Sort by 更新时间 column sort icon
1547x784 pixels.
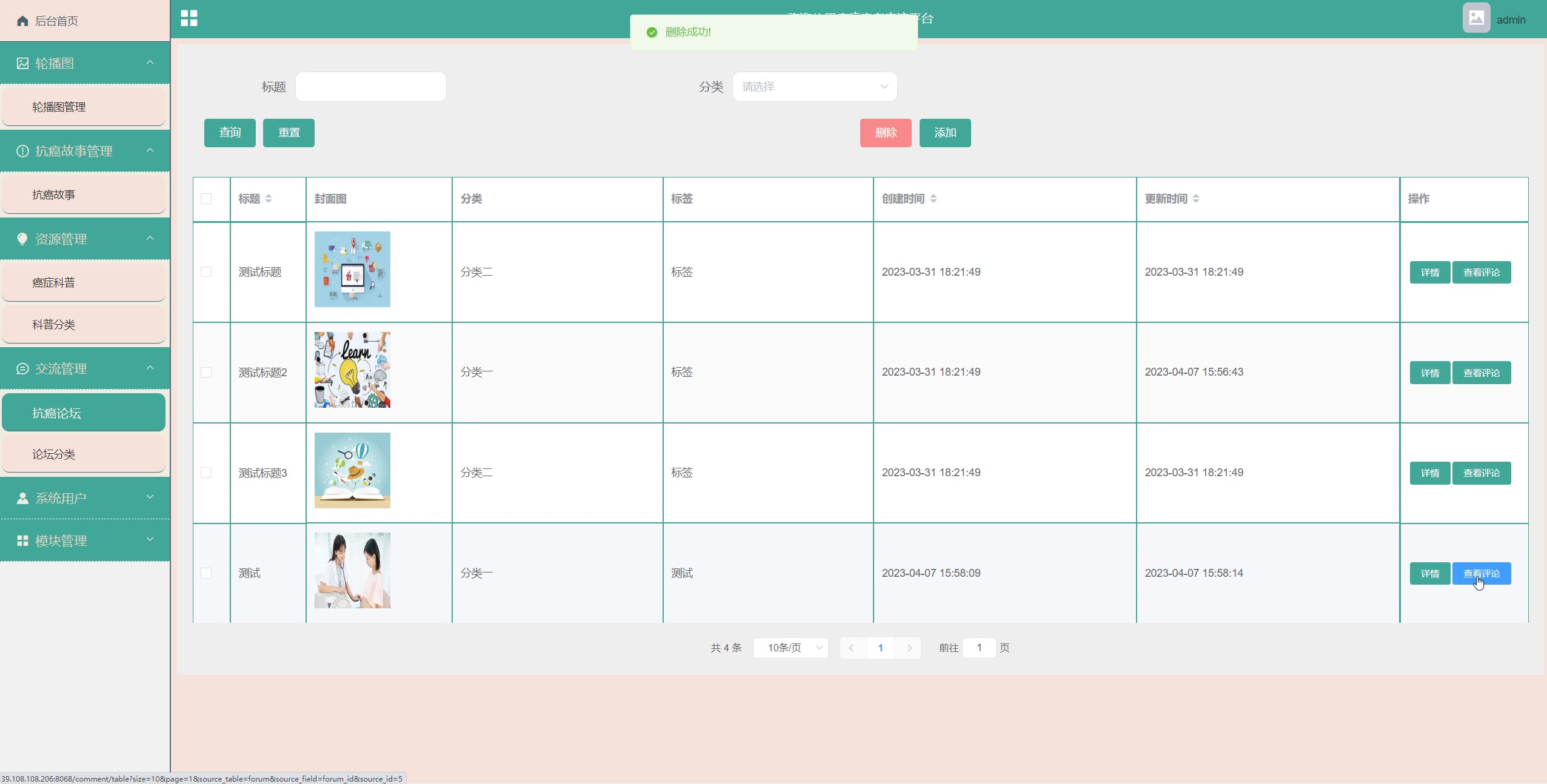pos(1196,199)
